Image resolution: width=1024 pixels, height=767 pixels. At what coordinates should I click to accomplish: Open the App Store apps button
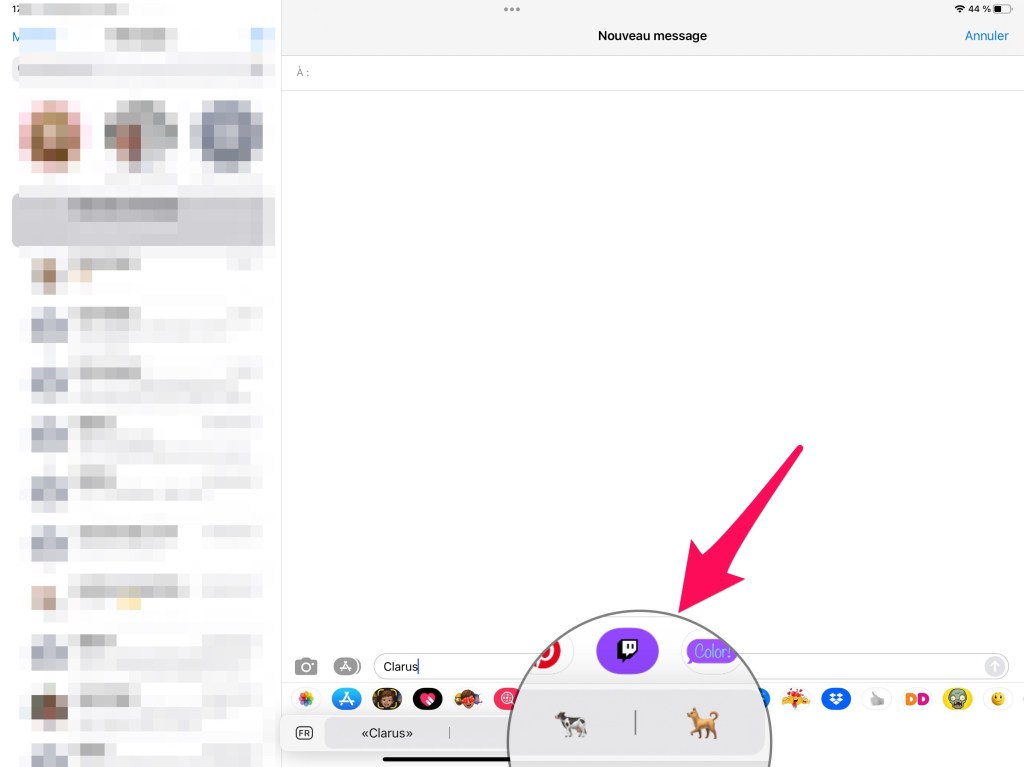pyautogui.click(x=347, y=666)
